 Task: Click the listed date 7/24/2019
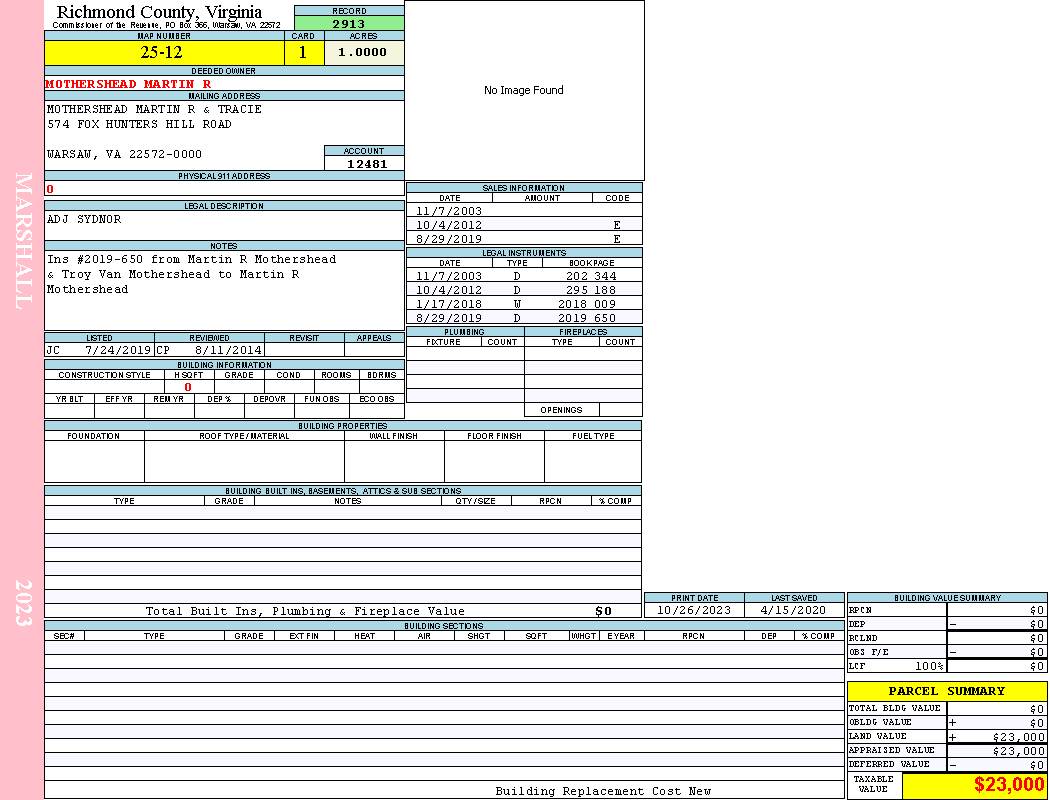coord(117,351)
